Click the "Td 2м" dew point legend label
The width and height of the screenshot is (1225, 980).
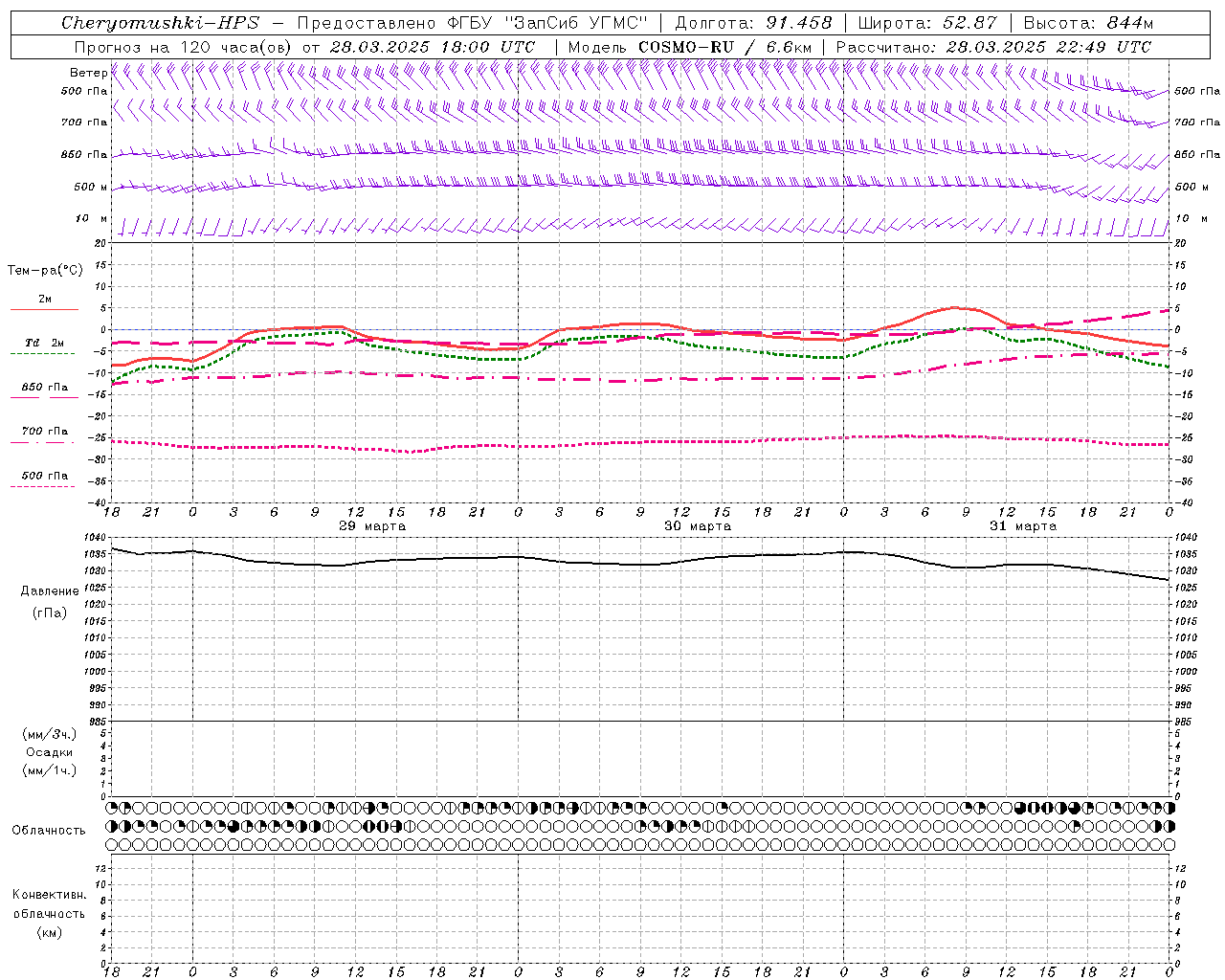coord(45,343)
